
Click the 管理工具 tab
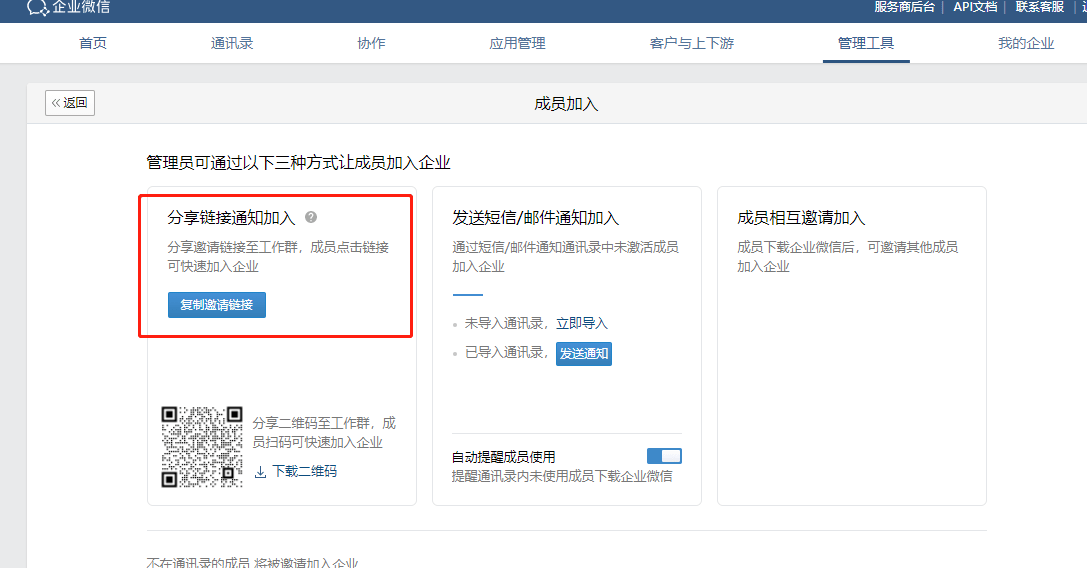(x=866, y=43)
